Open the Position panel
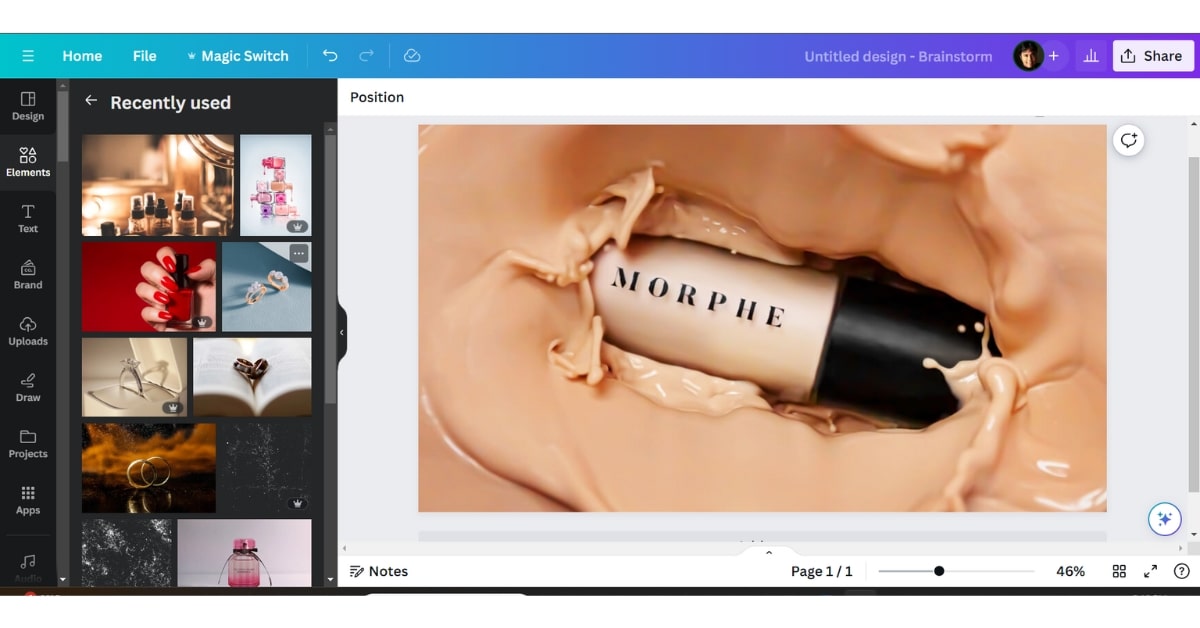The image size is (1200, 628). click(x=377, y=97)
